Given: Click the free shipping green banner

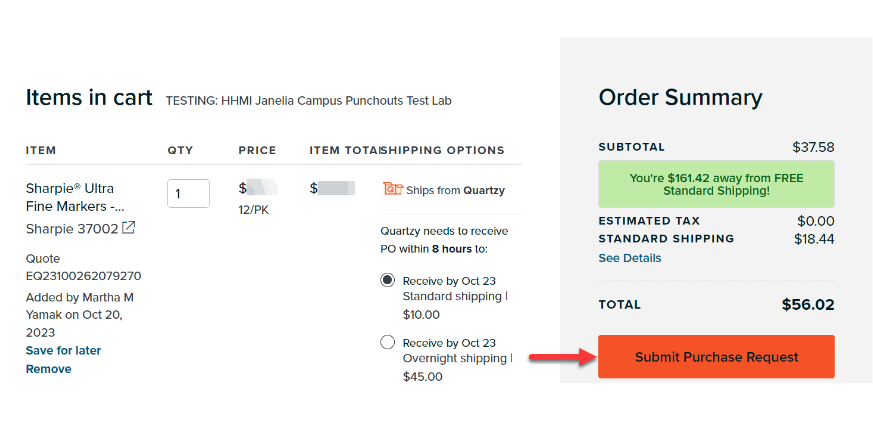Looking at the screenshot, I should point(716,184).
